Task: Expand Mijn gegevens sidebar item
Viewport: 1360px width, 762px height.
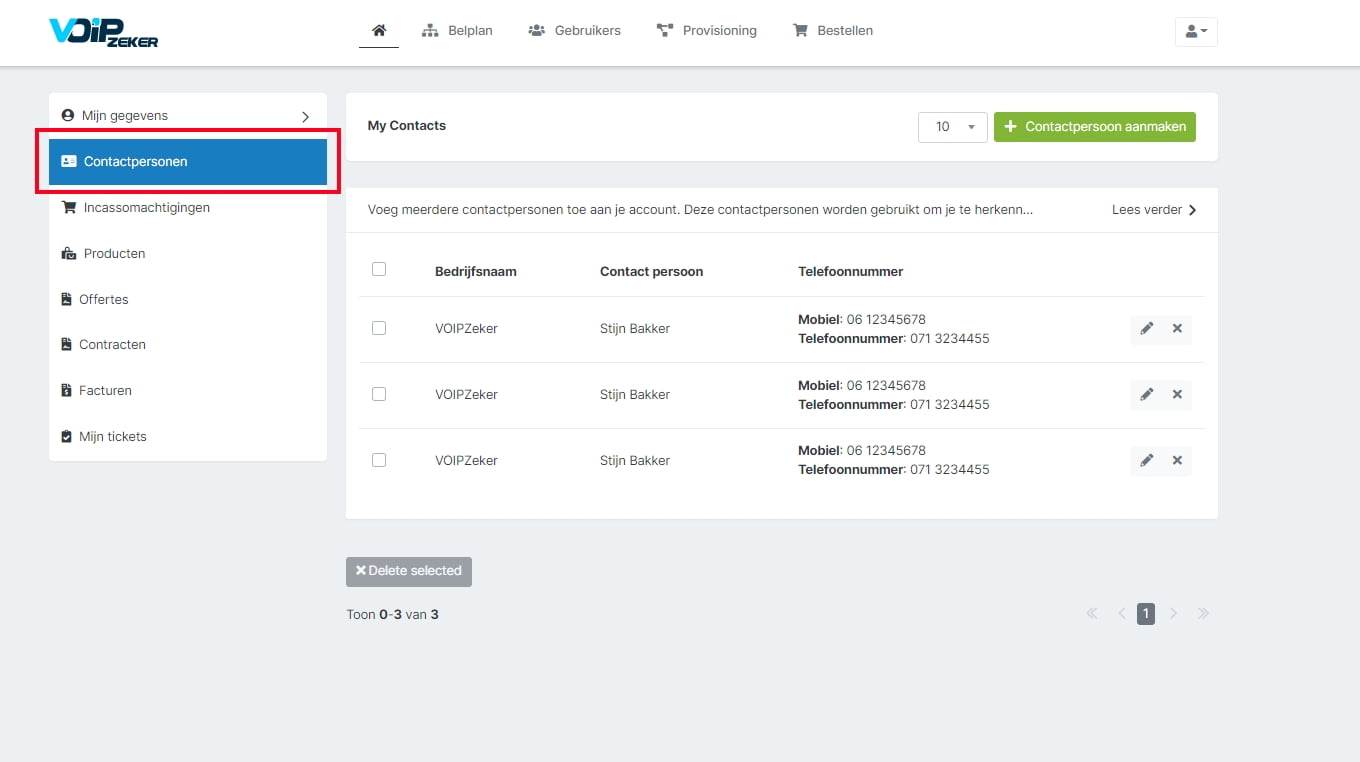Action: 188,116
